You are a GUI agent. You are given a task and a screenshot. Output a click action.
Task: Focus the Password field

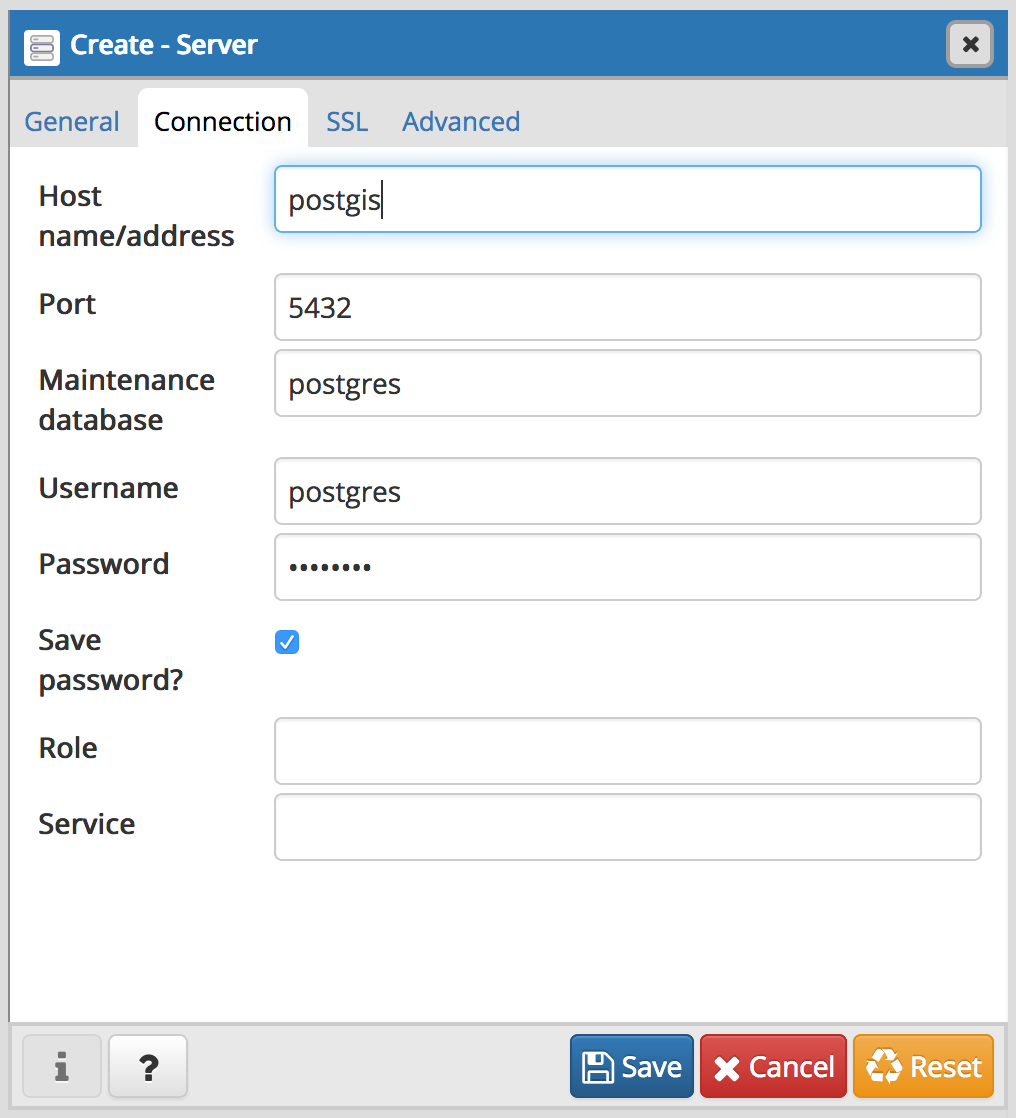(x=627, y=567)
